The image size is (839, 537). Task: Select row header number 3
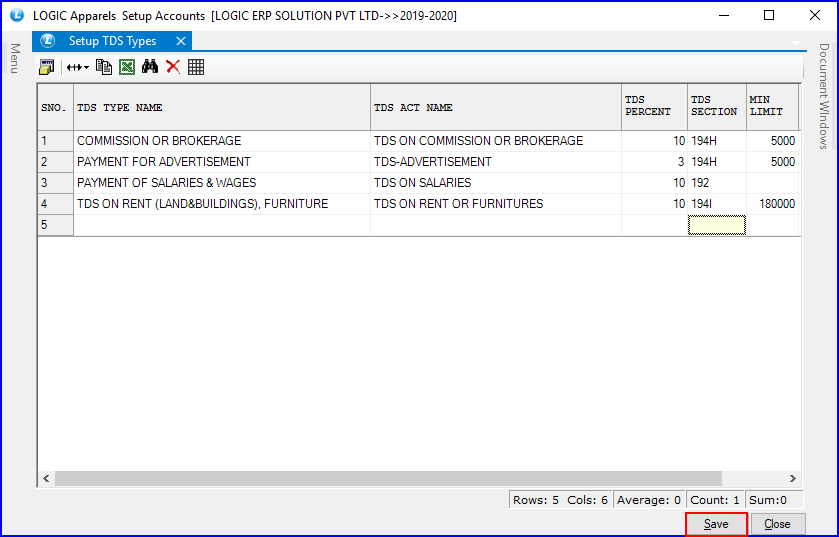(55, 183)
